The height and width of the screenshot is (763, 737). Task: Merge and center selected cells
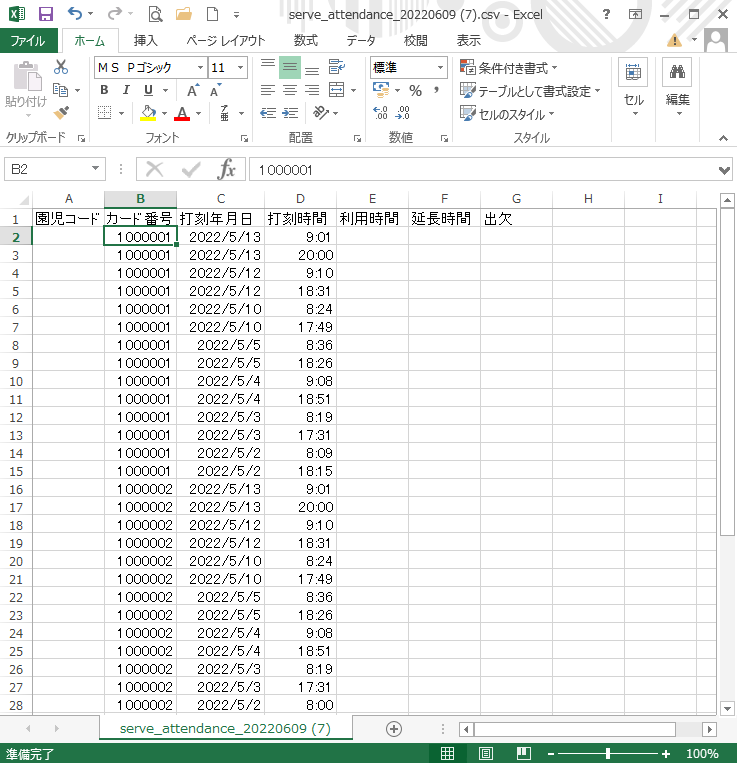[337, 90]
